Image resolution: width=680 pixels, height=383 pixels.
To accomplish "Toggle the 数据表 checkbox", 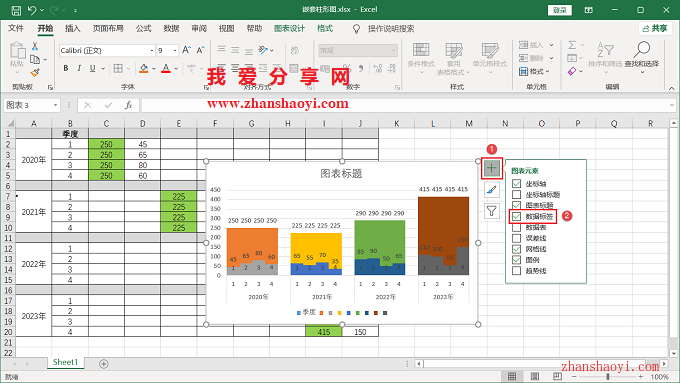I will coord(516,227).
